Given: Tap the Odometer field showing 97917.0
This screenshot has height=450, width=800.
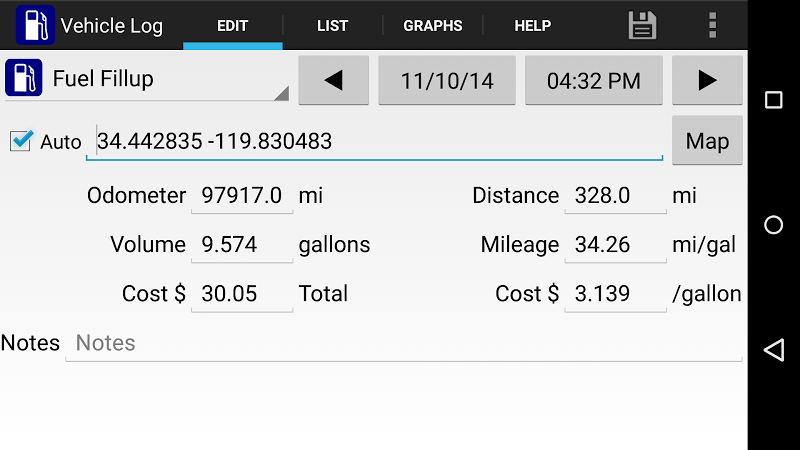Looking at the screenshot, I should [242, 196].
